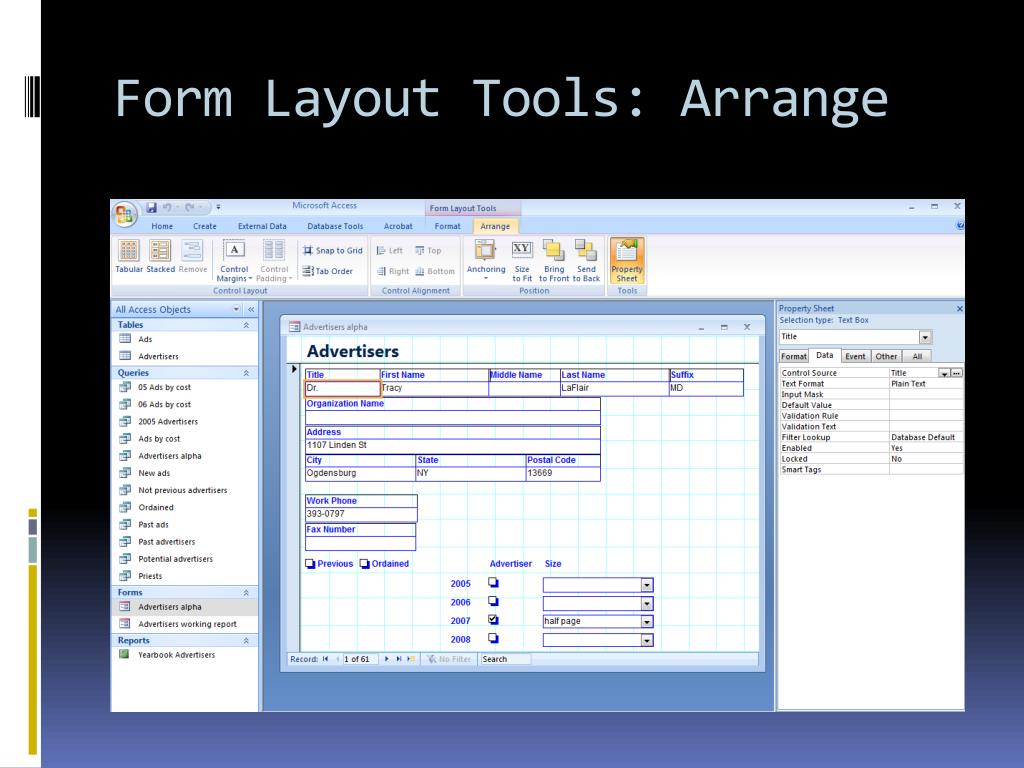
Task: Check the 2008 Advertiser checkbox
Action: point(494,638)
